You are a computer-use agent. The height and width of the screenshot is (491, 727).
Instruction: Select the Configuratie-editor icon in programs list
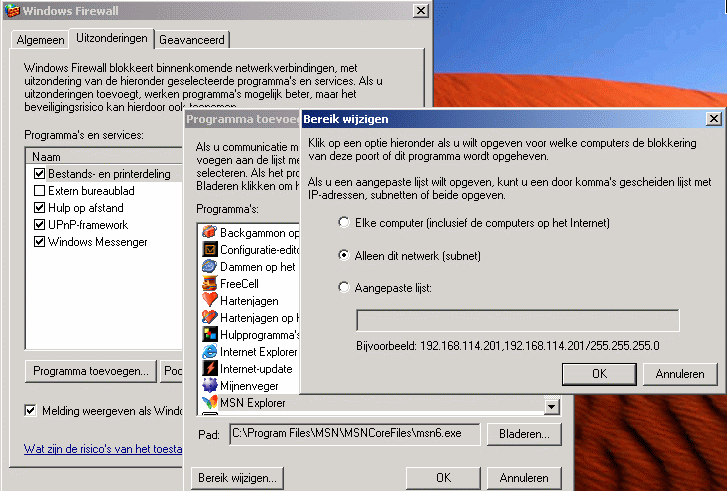pos(210,249)
